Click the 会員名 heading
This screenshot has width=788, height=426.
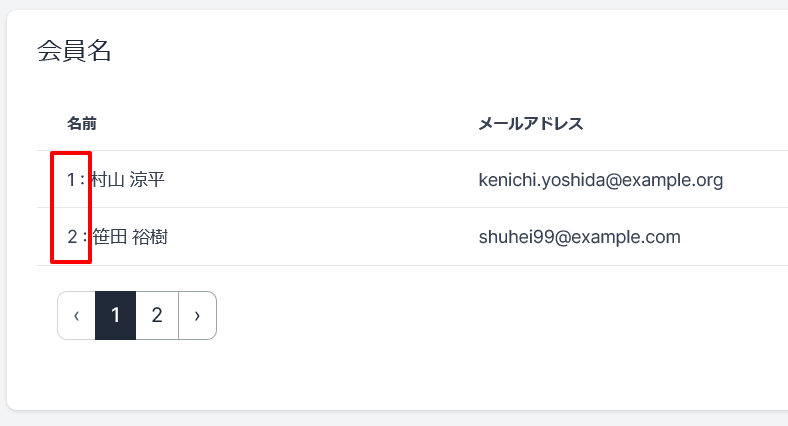(74, 51)
